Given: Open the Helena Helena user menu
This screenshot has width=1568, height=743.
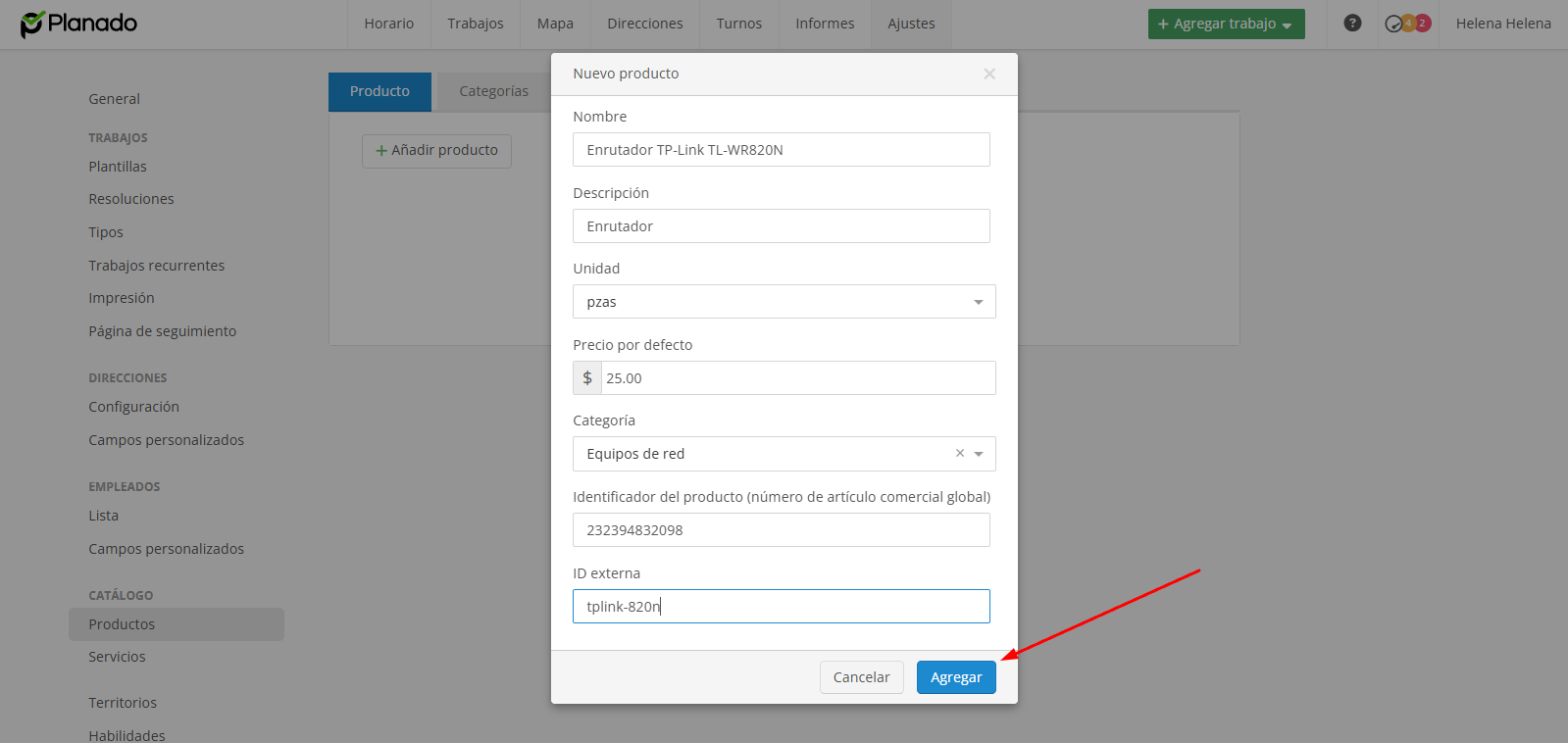Looking at the screenshot, I should click(x=1503, y=24).
